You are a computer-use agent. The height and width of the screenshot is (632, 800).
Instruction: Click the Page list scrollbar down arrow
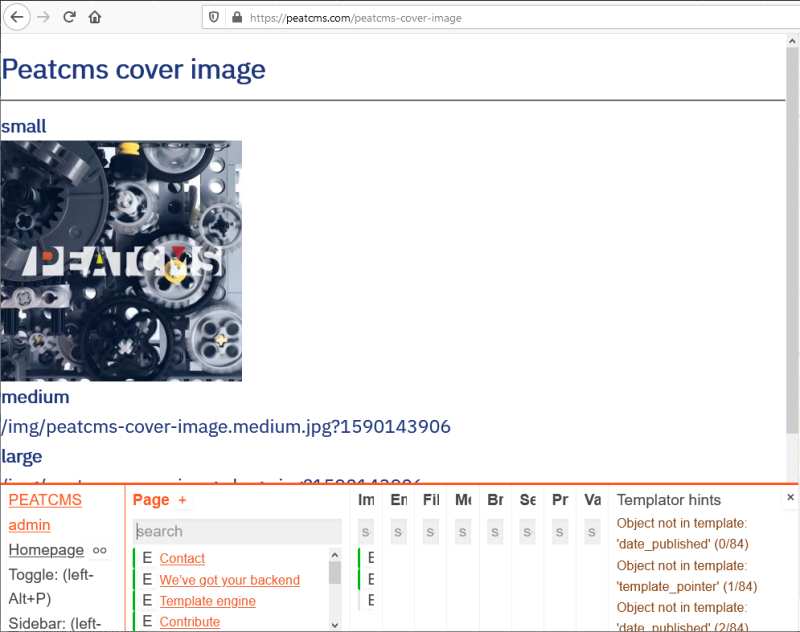pos(335,624)
